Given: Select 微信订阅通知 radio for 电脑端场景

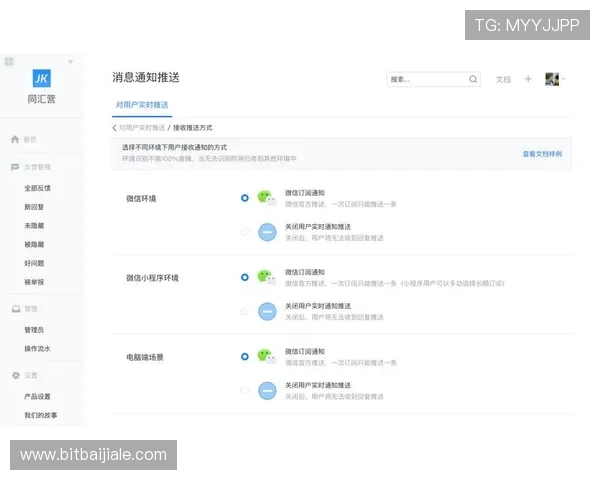Looking at the screenshot, I should coord(245,356).
